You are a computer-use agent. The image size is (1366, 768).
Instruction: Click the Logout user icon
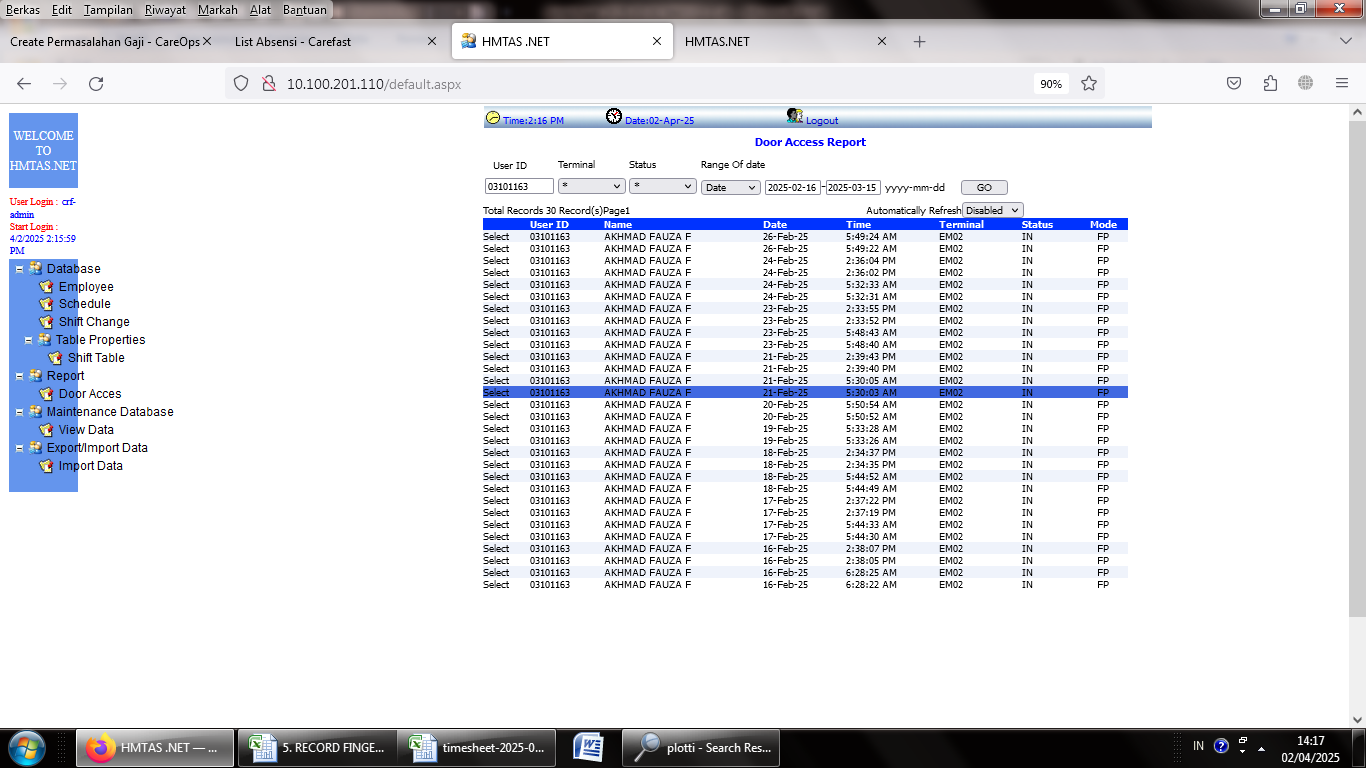pos(795,116)
